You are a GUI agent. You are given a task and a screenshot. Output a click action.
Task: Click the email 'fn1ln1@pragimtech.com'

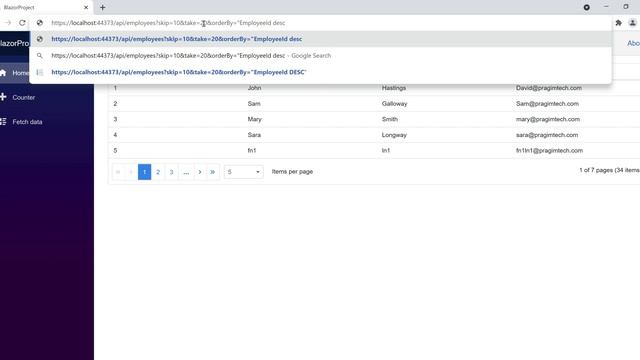pos(549,150)
